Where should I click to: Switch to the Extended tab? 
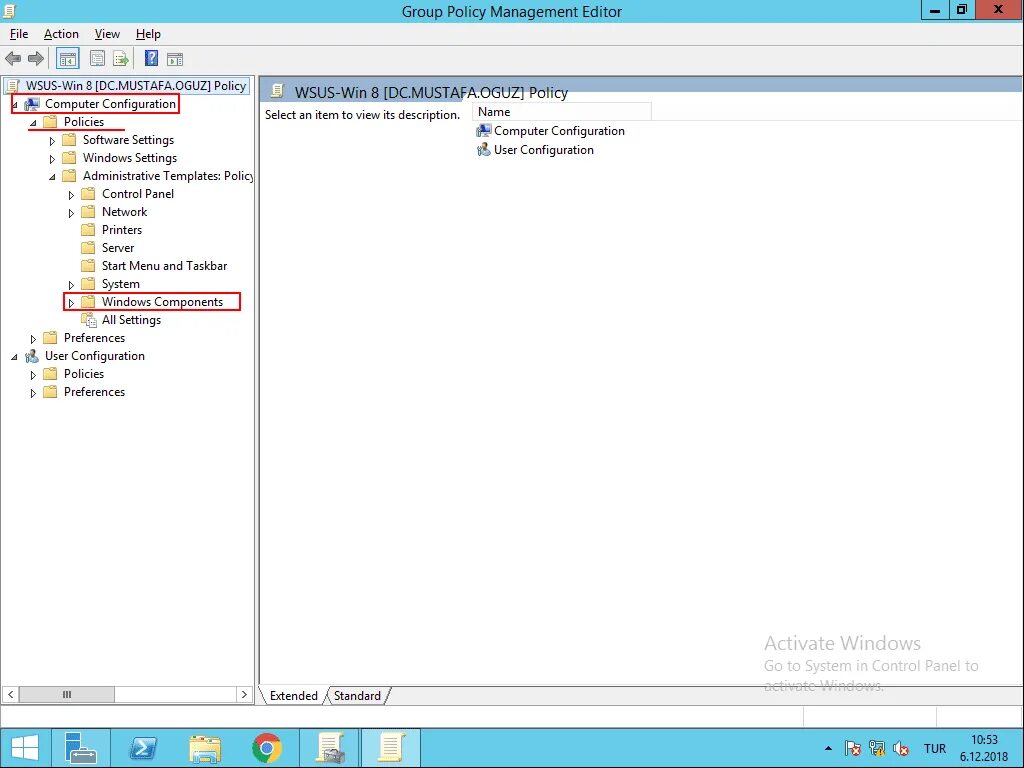pos(293,696)
